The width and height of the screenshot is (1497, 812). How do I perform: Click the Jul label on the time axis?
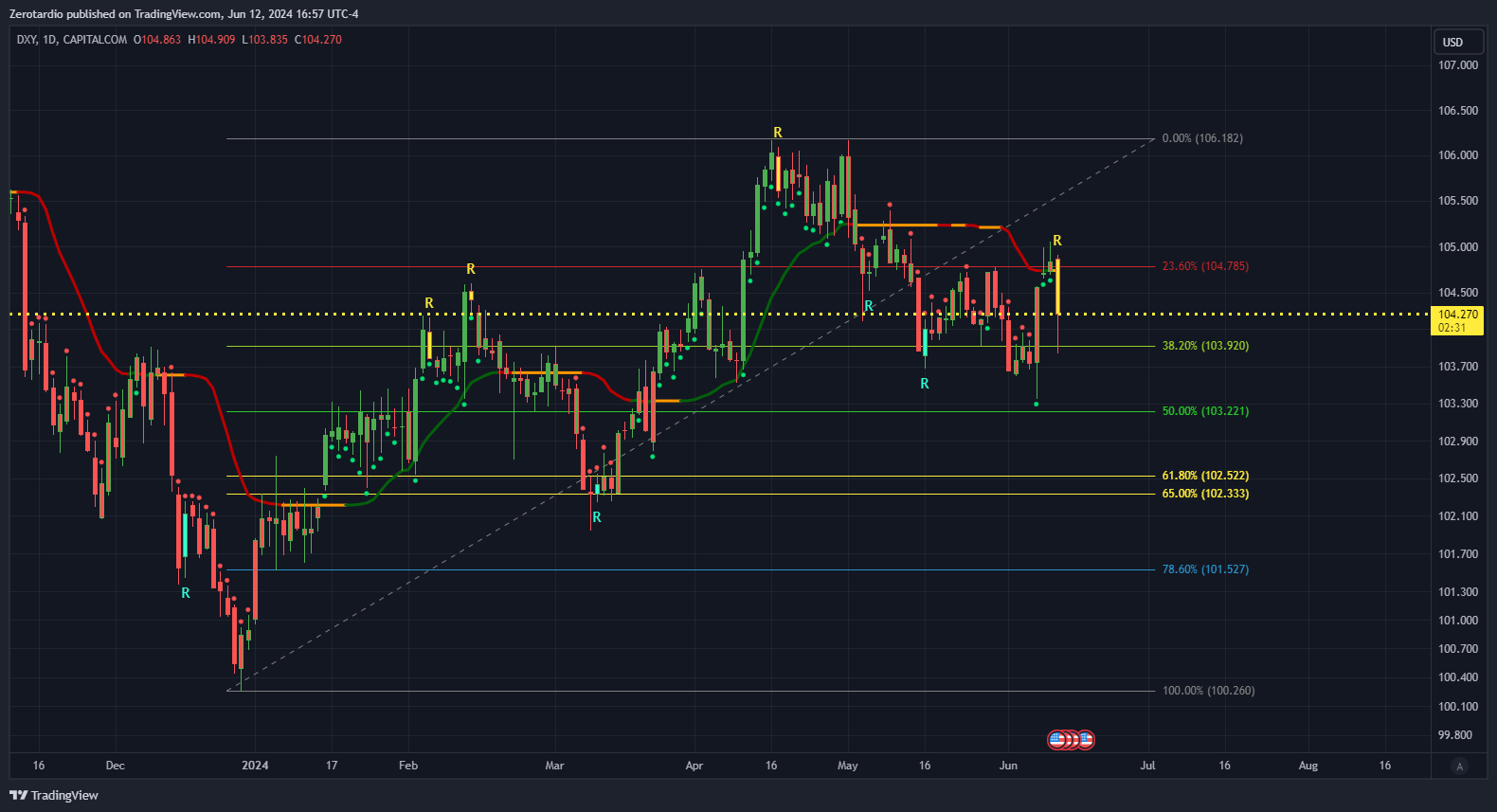[1147, 766]
